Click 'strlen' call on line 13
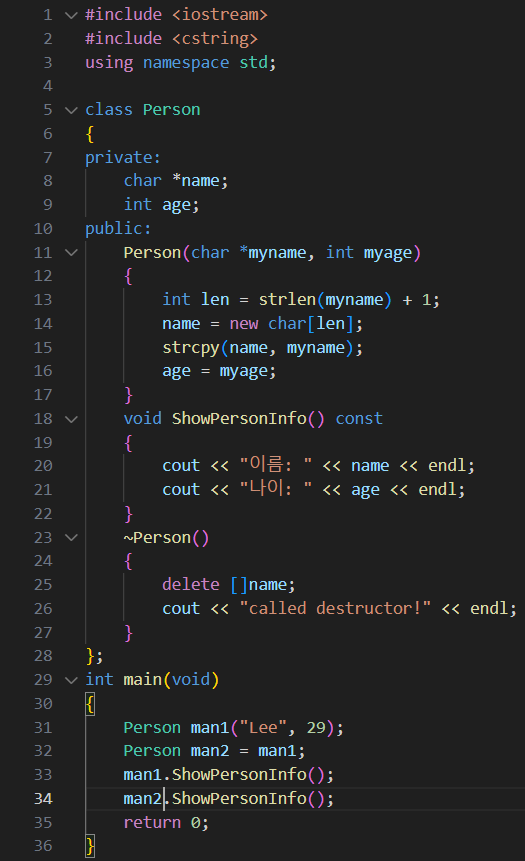The width and height of the screenshot is (525, 861). point(287,300)
